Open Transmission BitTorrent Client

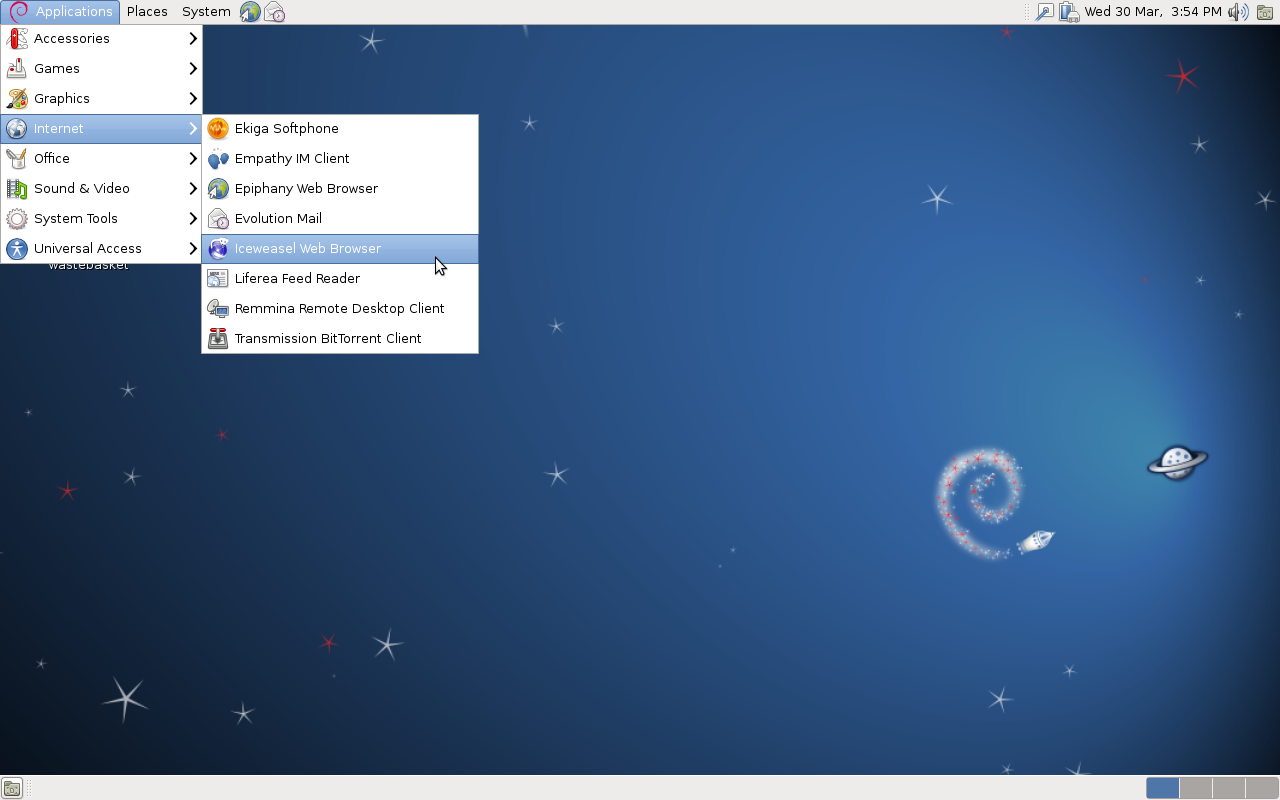point(327,338)
